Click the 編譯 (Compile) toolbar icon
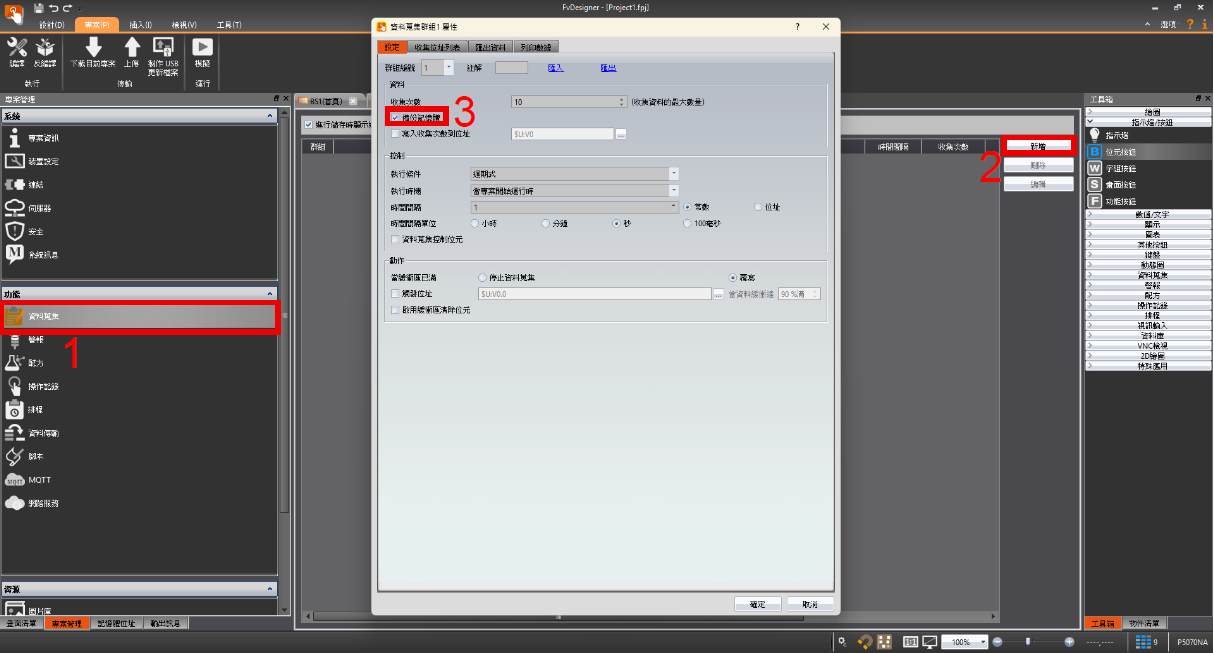 (x=17, y=51)
